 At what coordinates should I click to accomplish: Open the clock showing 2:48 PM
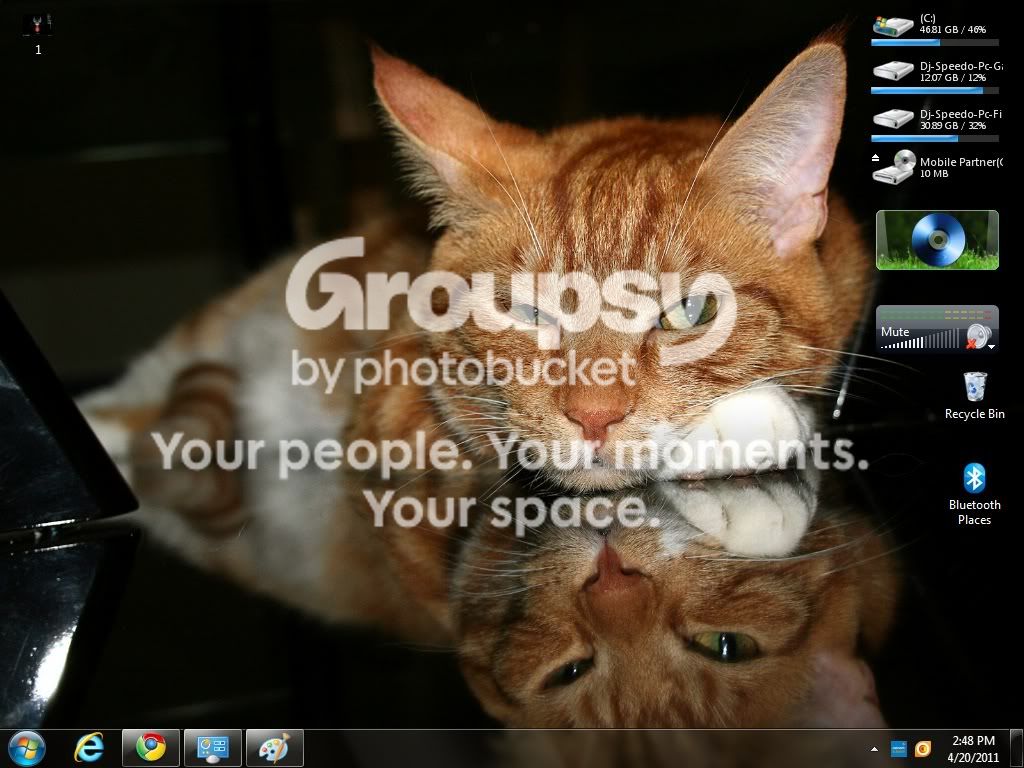(973, 749)
